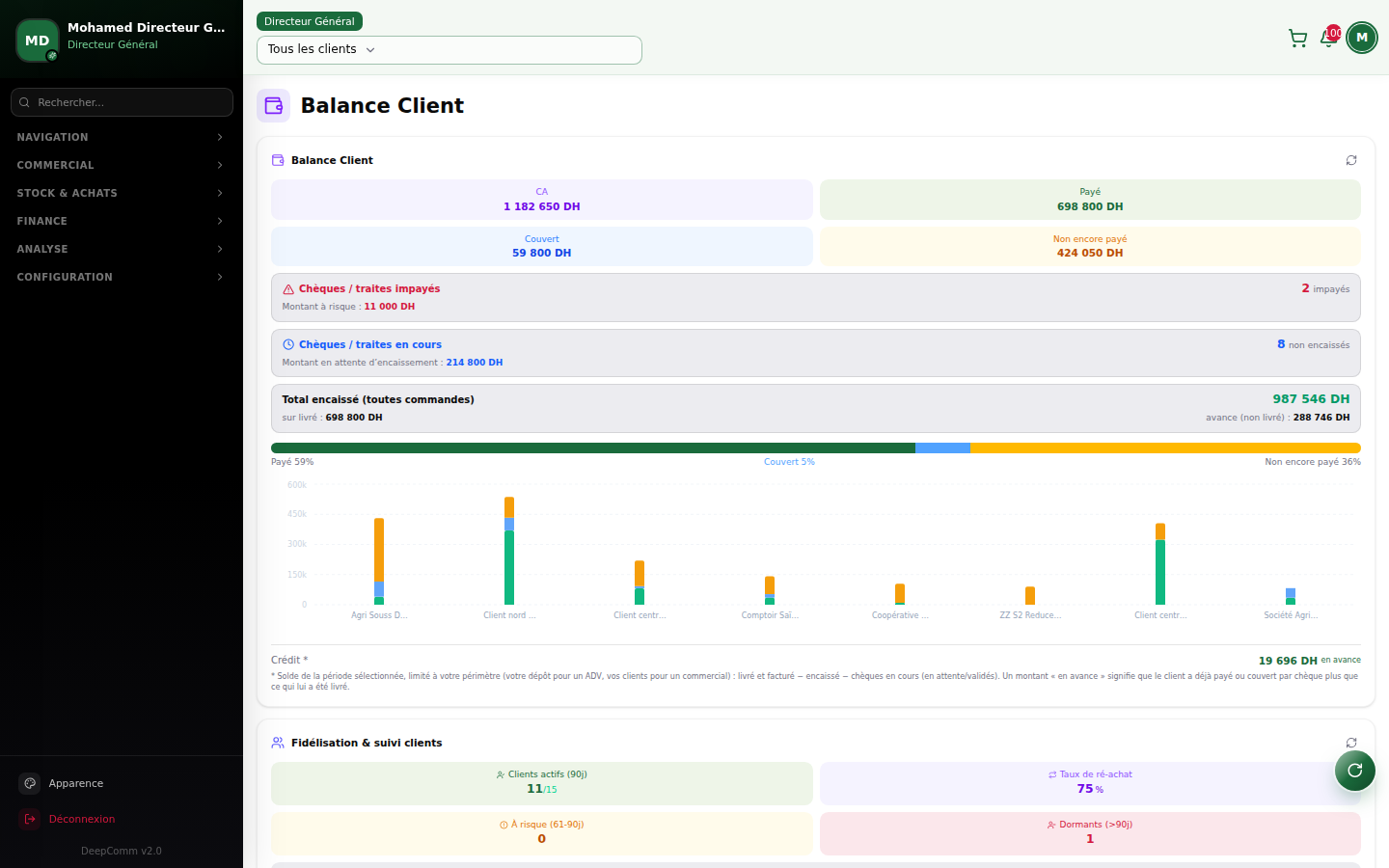1389x868 pixels.
Task: Refresh the Fidélisation & suivi clients card
Action: pos(1351,743)
